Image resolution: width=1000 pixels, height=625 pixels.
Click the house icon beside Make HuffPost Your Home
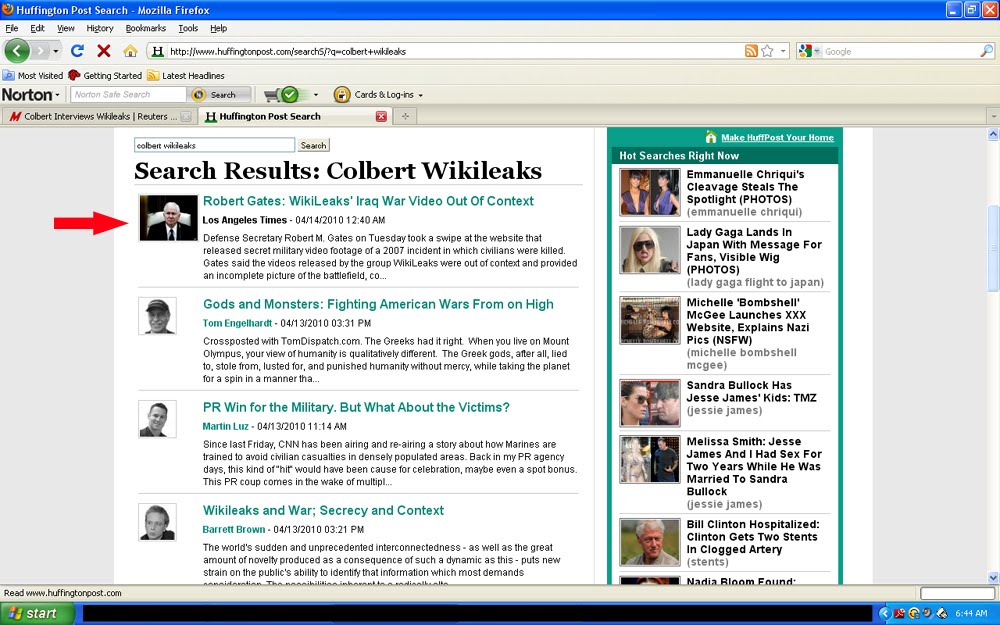(x=711, y=136)
